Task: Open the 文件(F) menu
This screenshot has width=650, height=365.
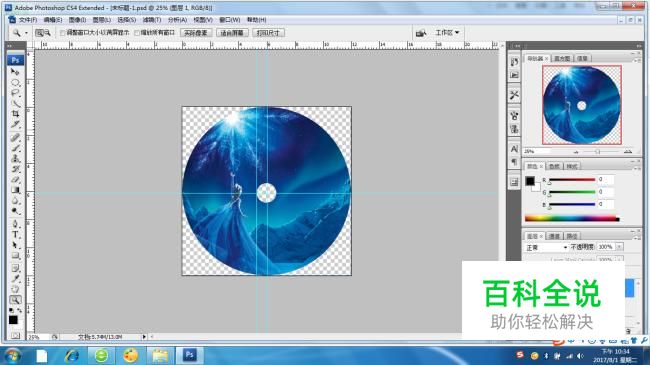Action: (28, 20)
